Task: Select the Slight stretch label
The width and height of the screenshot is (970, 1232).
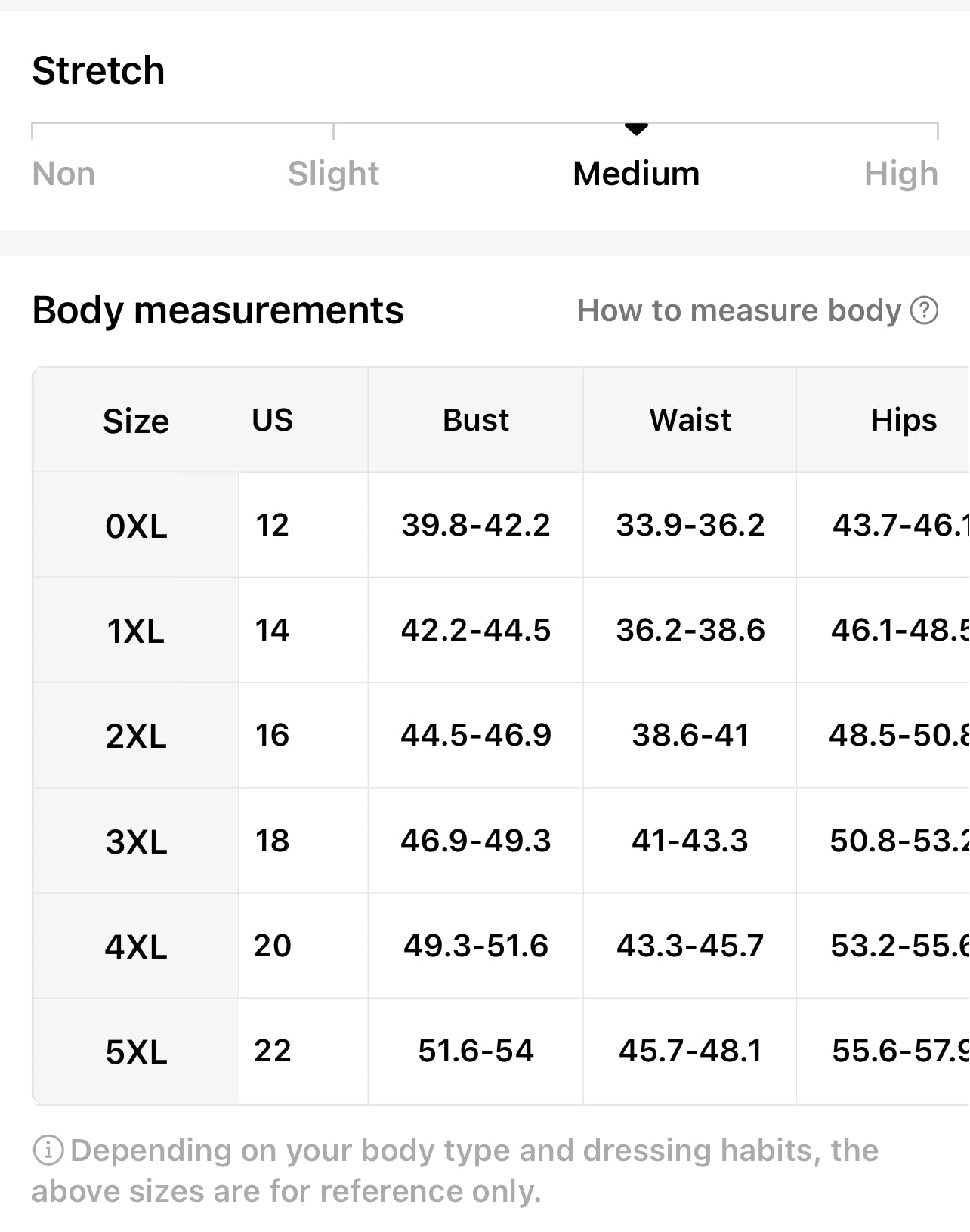Action: pyautogui.click(x=333, y=174)
